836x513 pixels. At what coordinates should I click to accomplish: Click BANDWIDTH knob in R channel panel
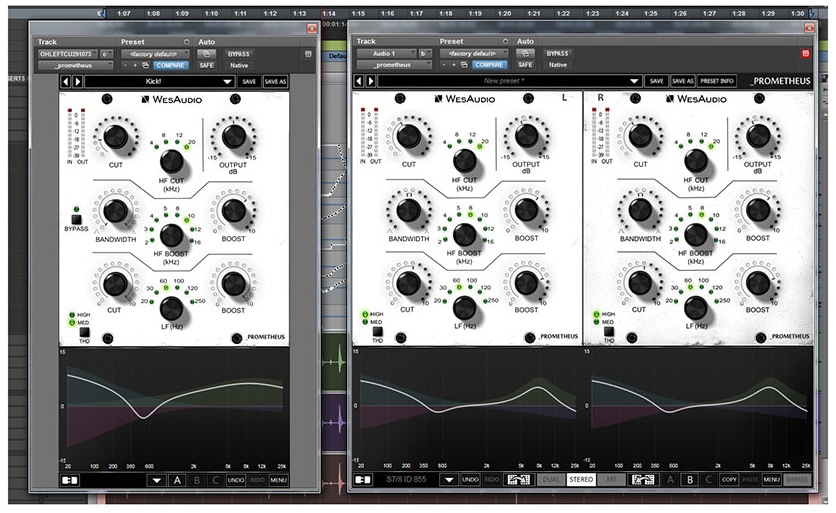(x=640, y=210)
